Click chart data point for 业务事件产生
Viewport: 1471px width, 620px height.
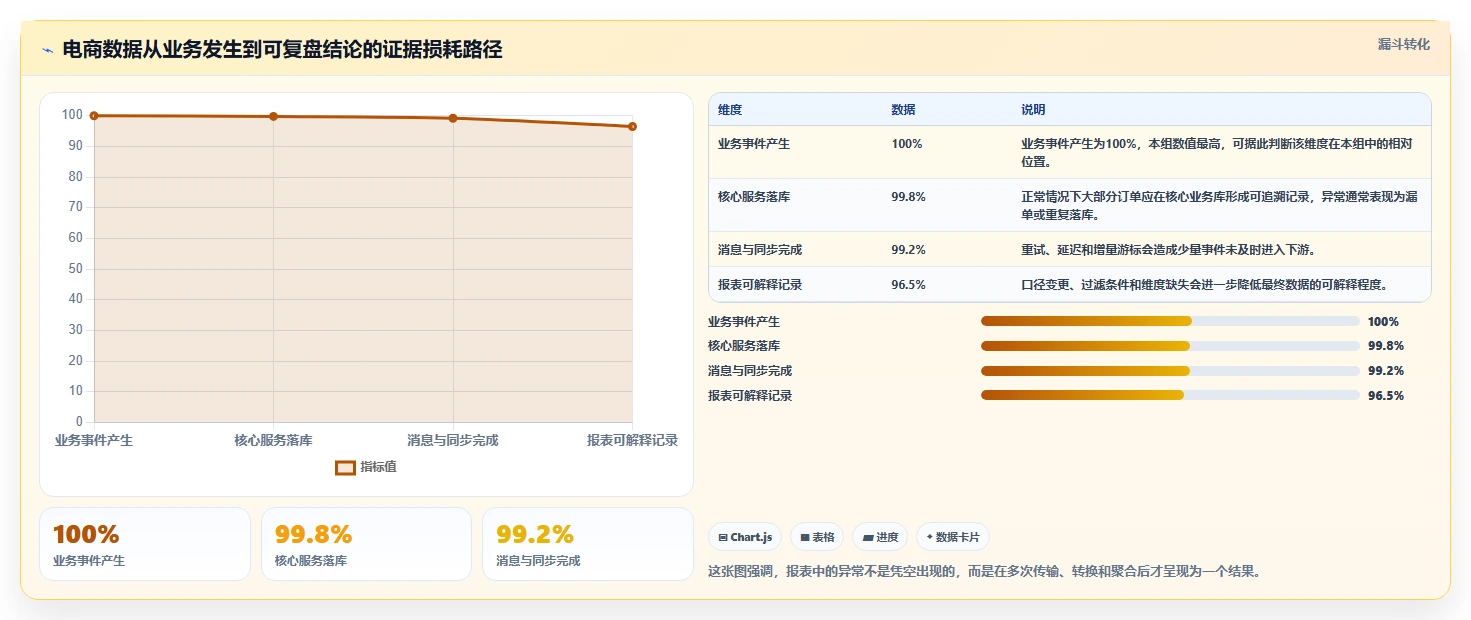click(94, 116)
